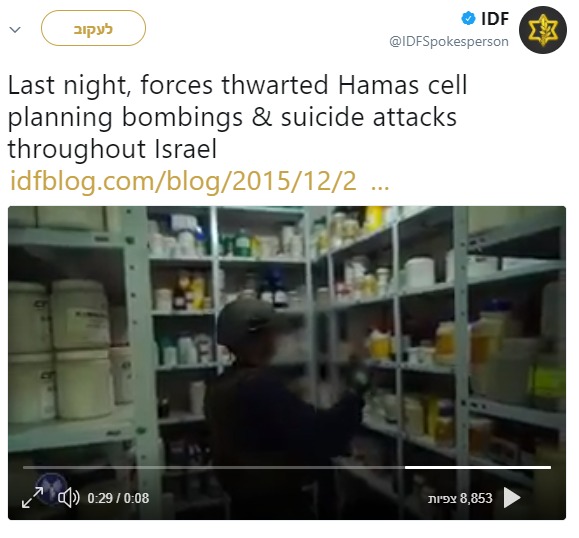Click the IDF account display name
Viewport: 579px width, 538px height.
pos(495,18)
